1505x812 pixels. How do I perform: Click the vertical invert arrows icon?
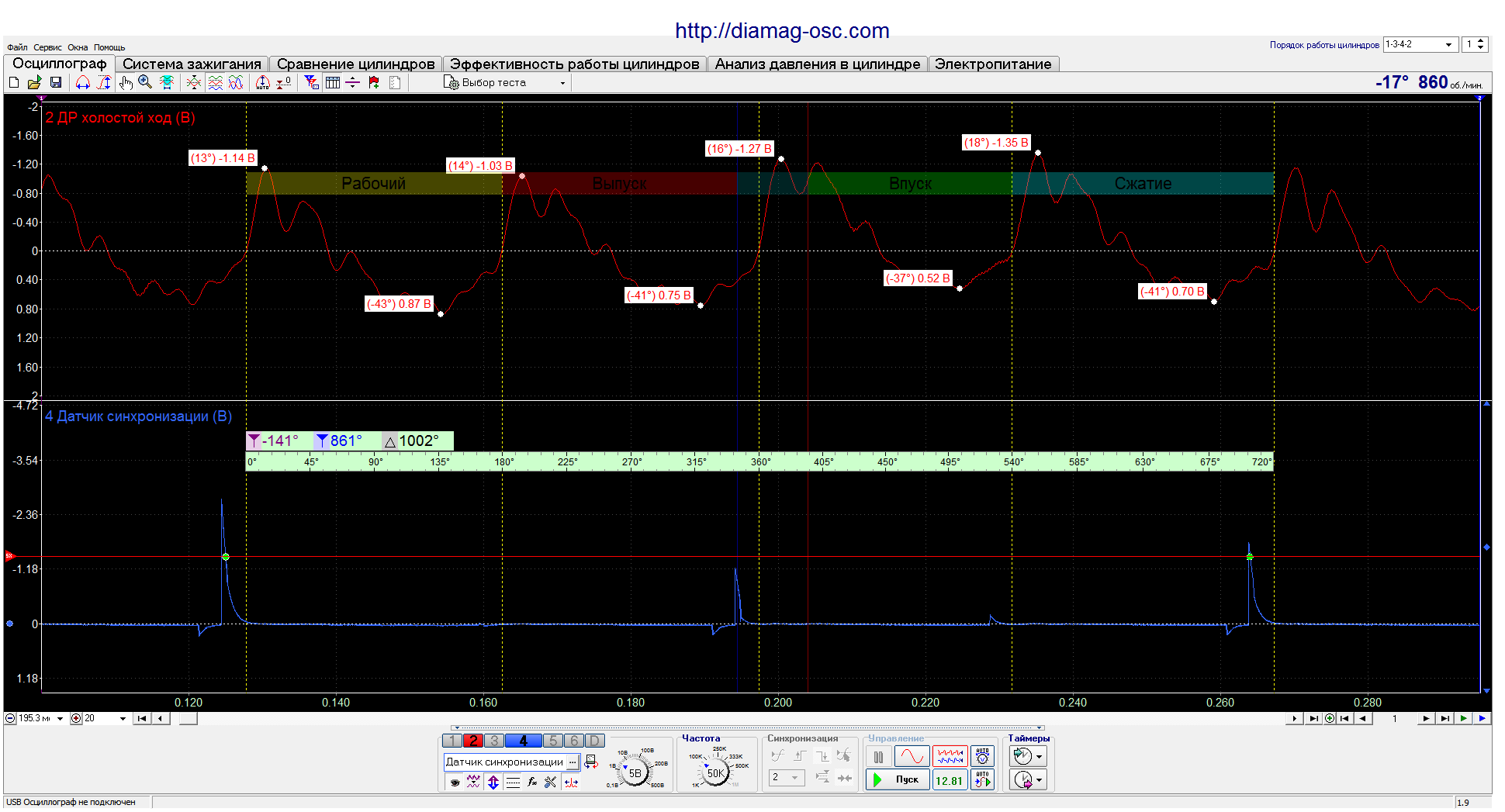point(493,783)
